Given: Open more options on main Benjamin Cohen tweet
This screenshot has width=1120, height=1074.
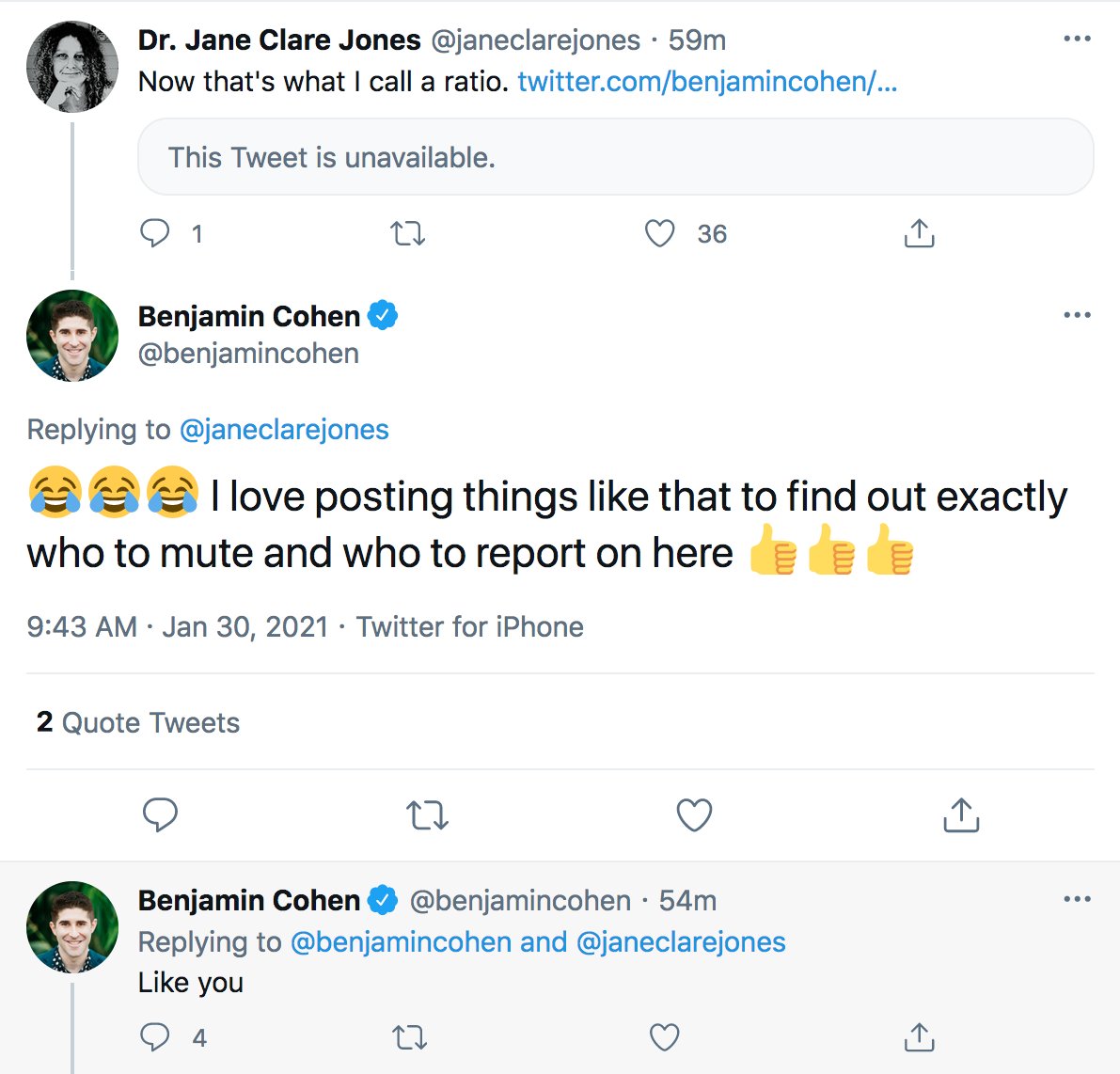Looking at the screenshot, I should pos(1077,315).
